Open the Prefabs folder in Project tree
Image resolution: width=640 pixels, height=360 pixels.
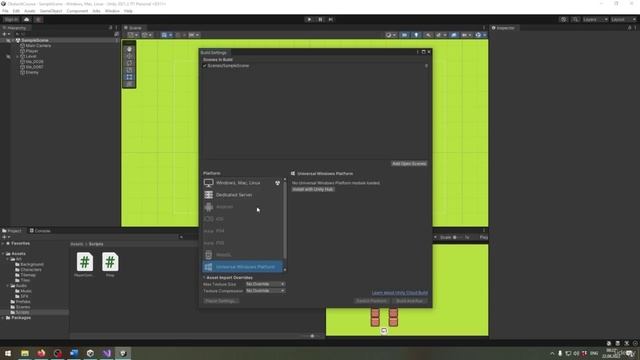click(23, 302)
